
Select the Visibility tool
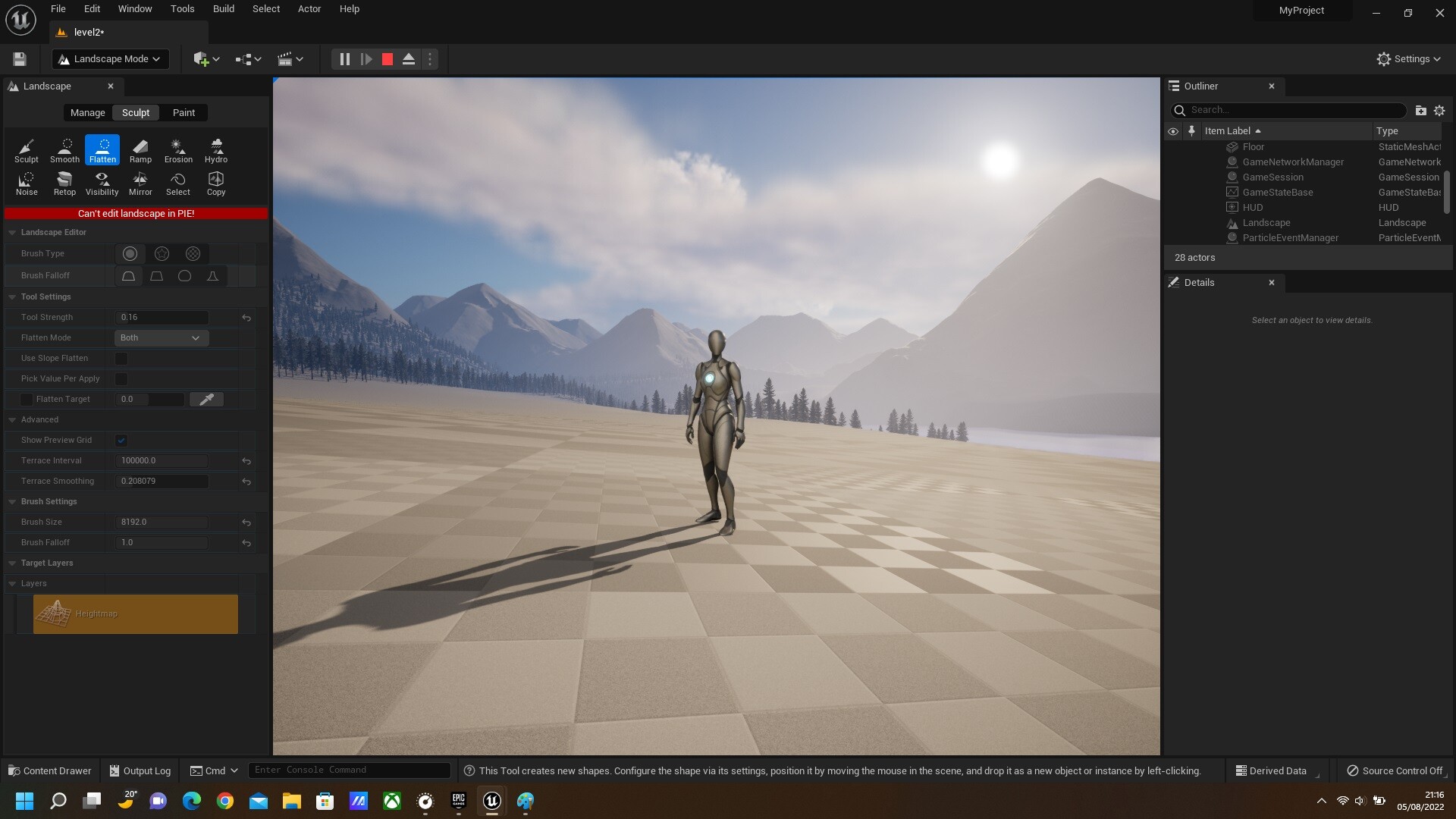[102, 183]
